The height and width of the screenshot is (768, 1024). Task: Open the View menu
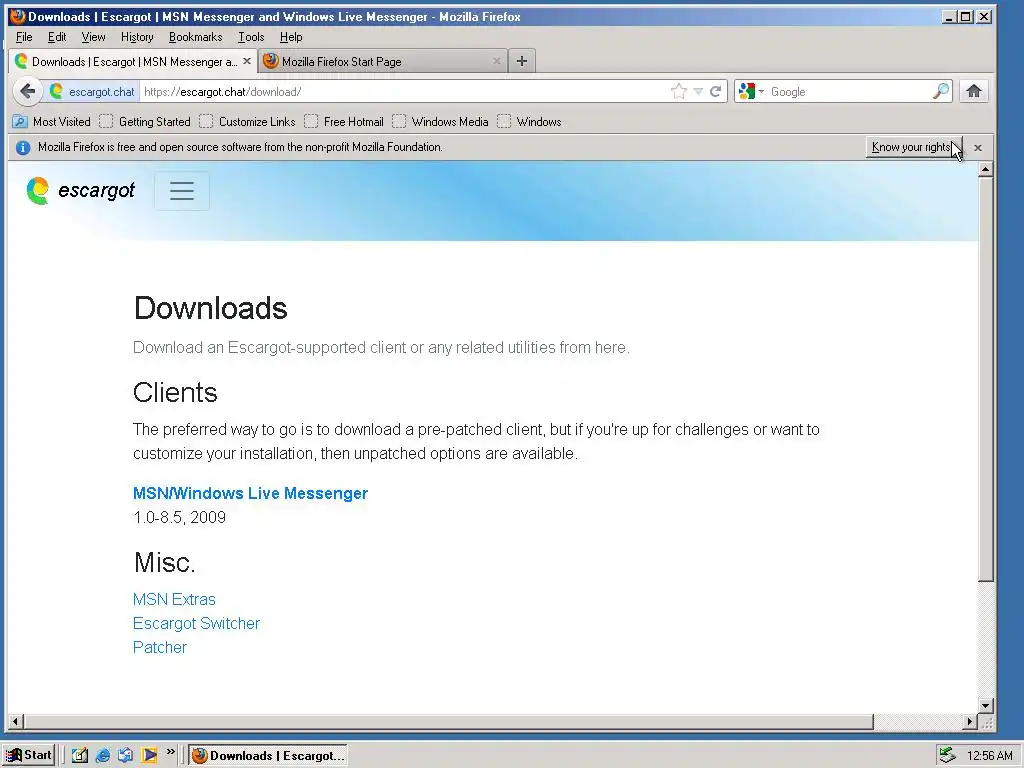93,37
